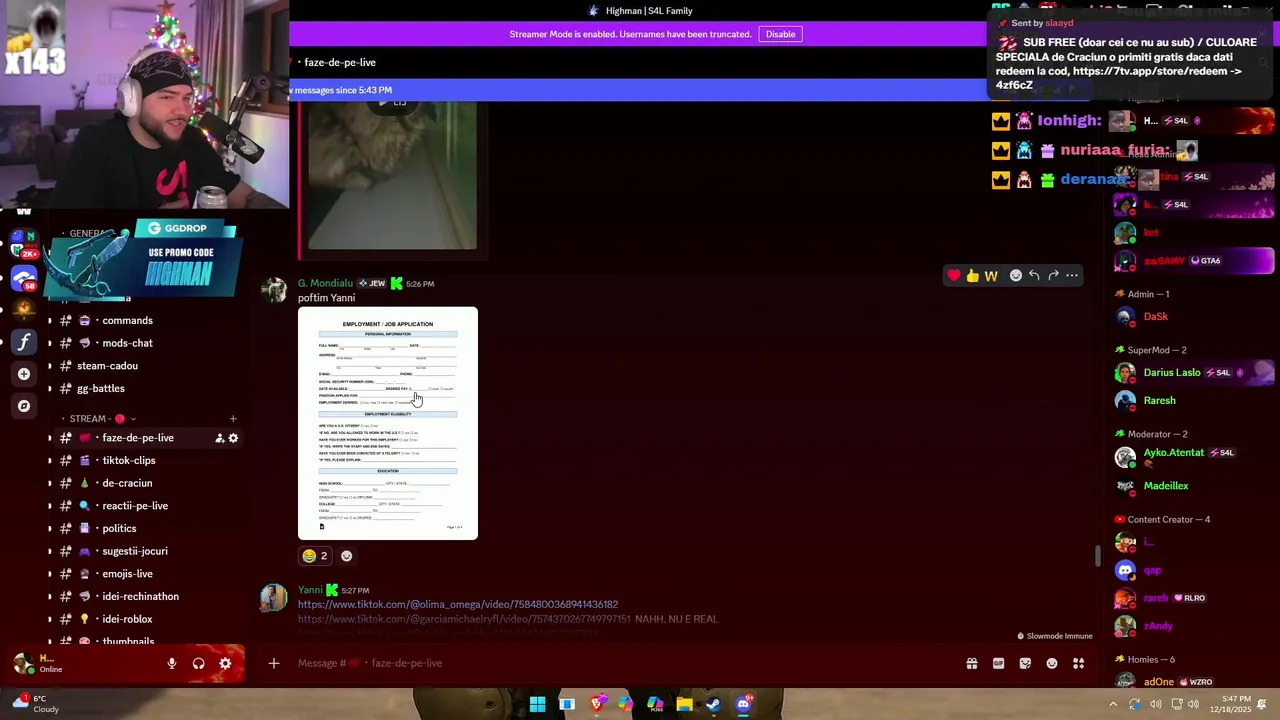
Task: Open the attachment plus button
Action: point(273,663)
